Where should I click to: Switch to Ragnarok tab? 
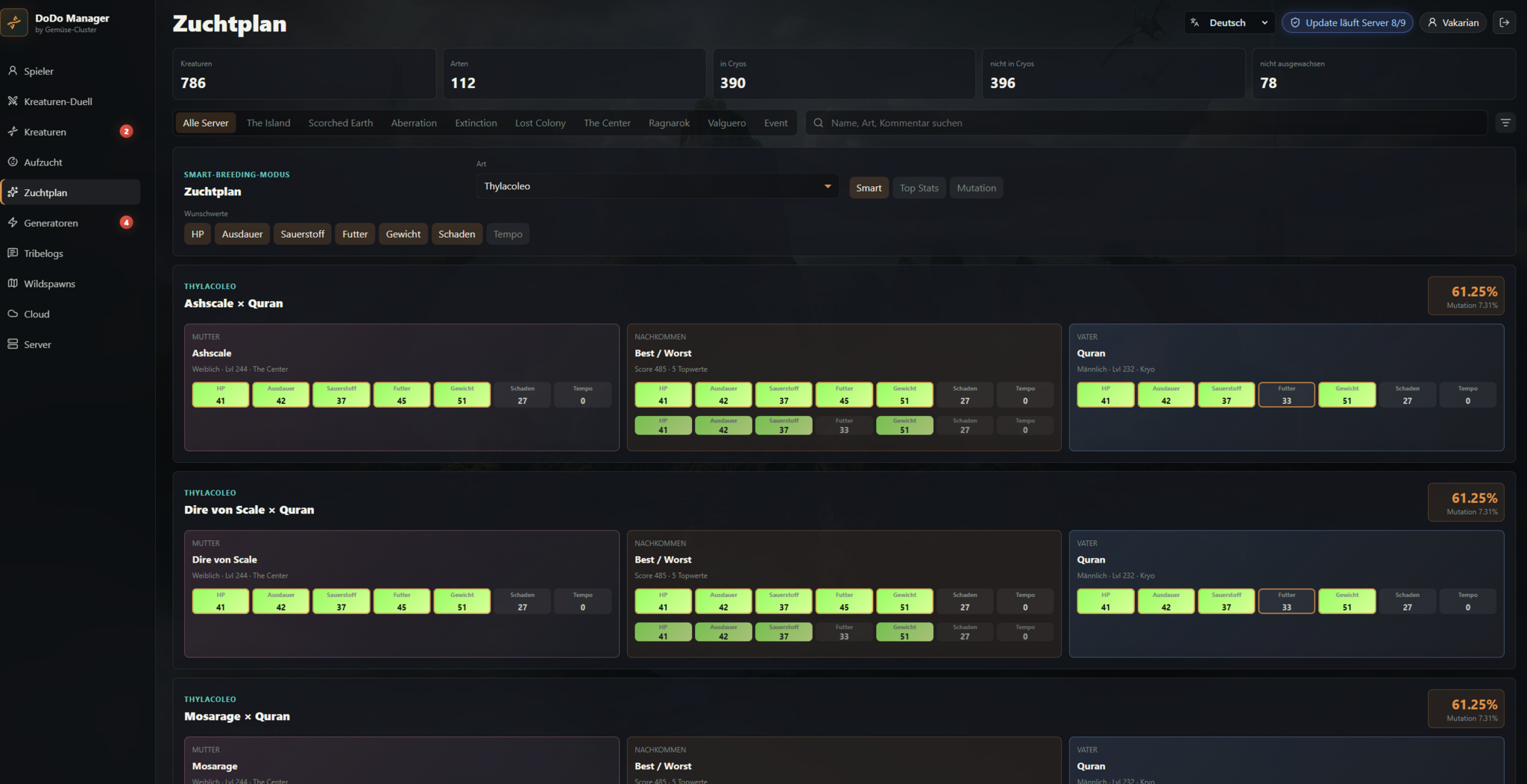pos(669,123)
